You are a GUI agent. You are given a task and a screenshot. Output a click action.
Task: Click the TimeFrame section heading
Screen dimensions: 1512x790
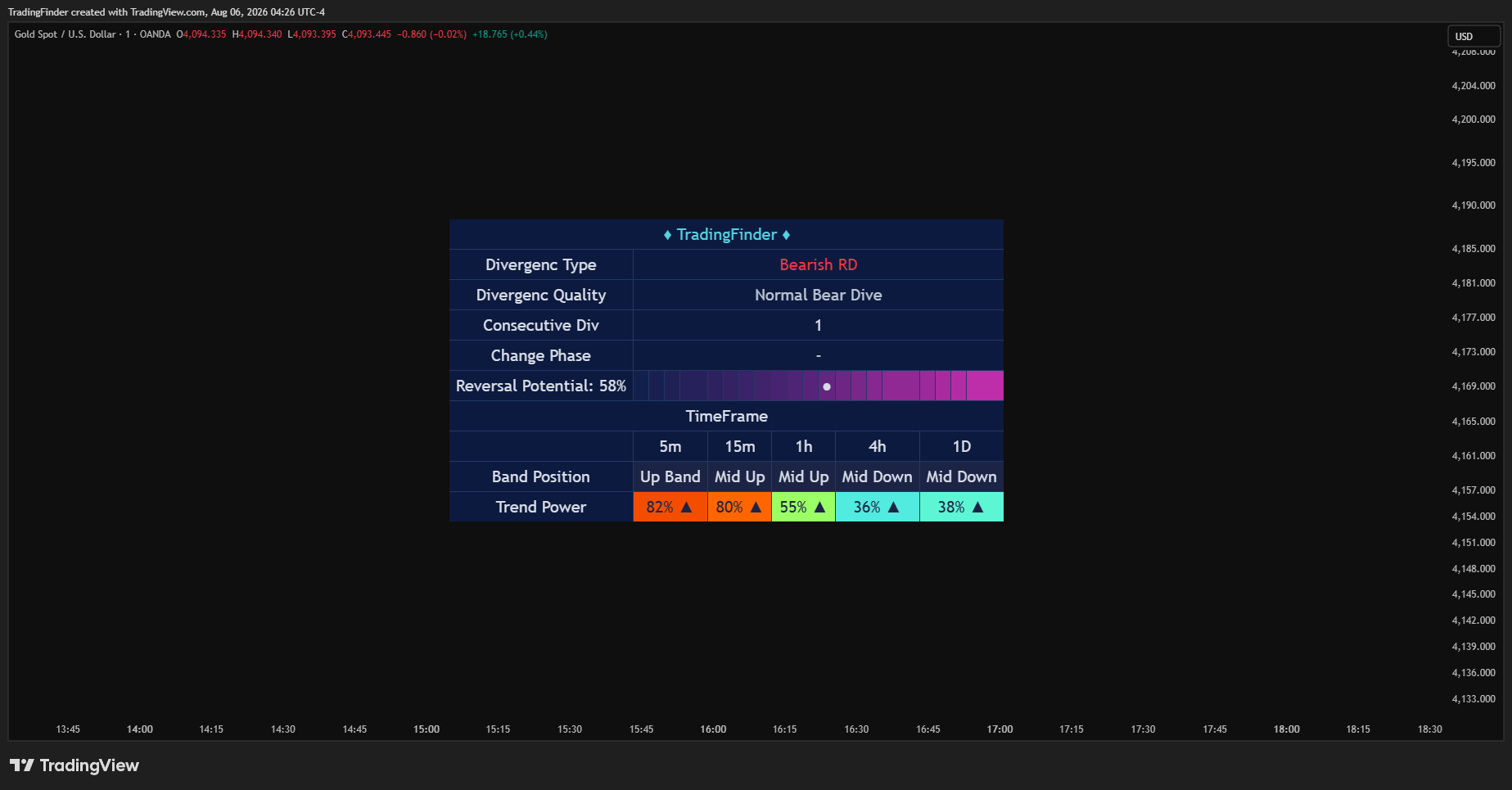[727, 417]
